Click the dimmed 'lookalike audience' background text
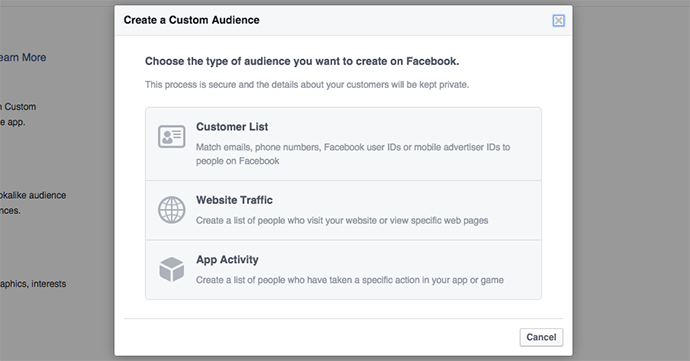The width and height of the screenshot is (690, 361). [x=33, y=195]
